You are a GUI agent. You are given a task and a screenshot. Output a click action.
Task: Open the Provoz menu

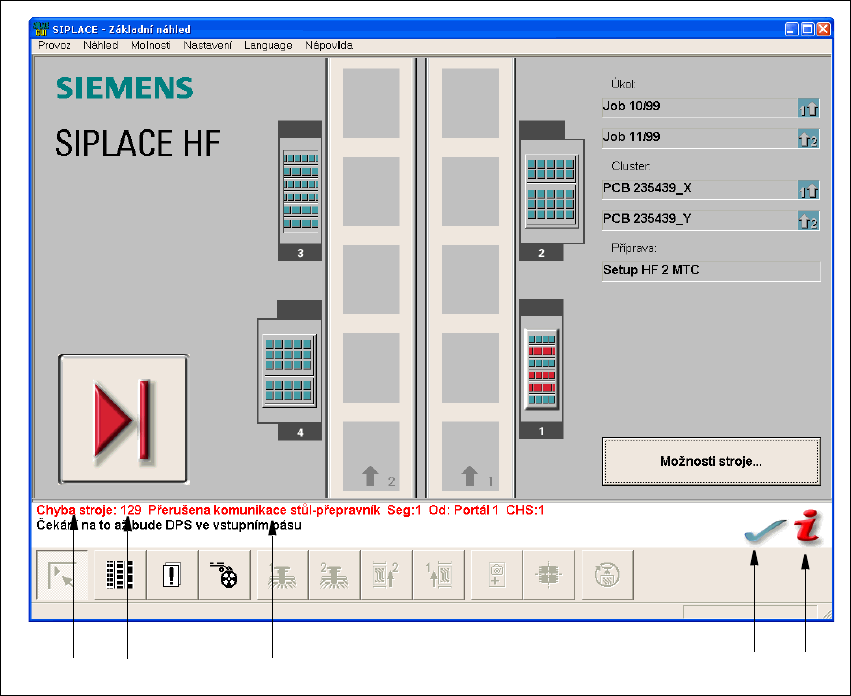[55, 45]
